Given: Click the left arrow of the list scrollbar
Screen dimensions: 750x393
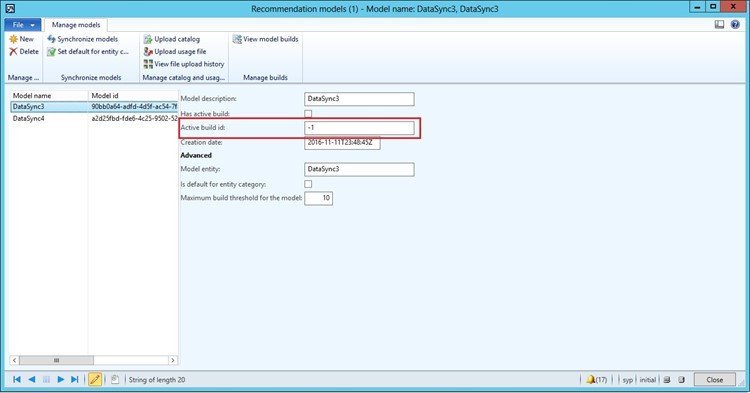Looking at the screenshot, I should [14, 360].
